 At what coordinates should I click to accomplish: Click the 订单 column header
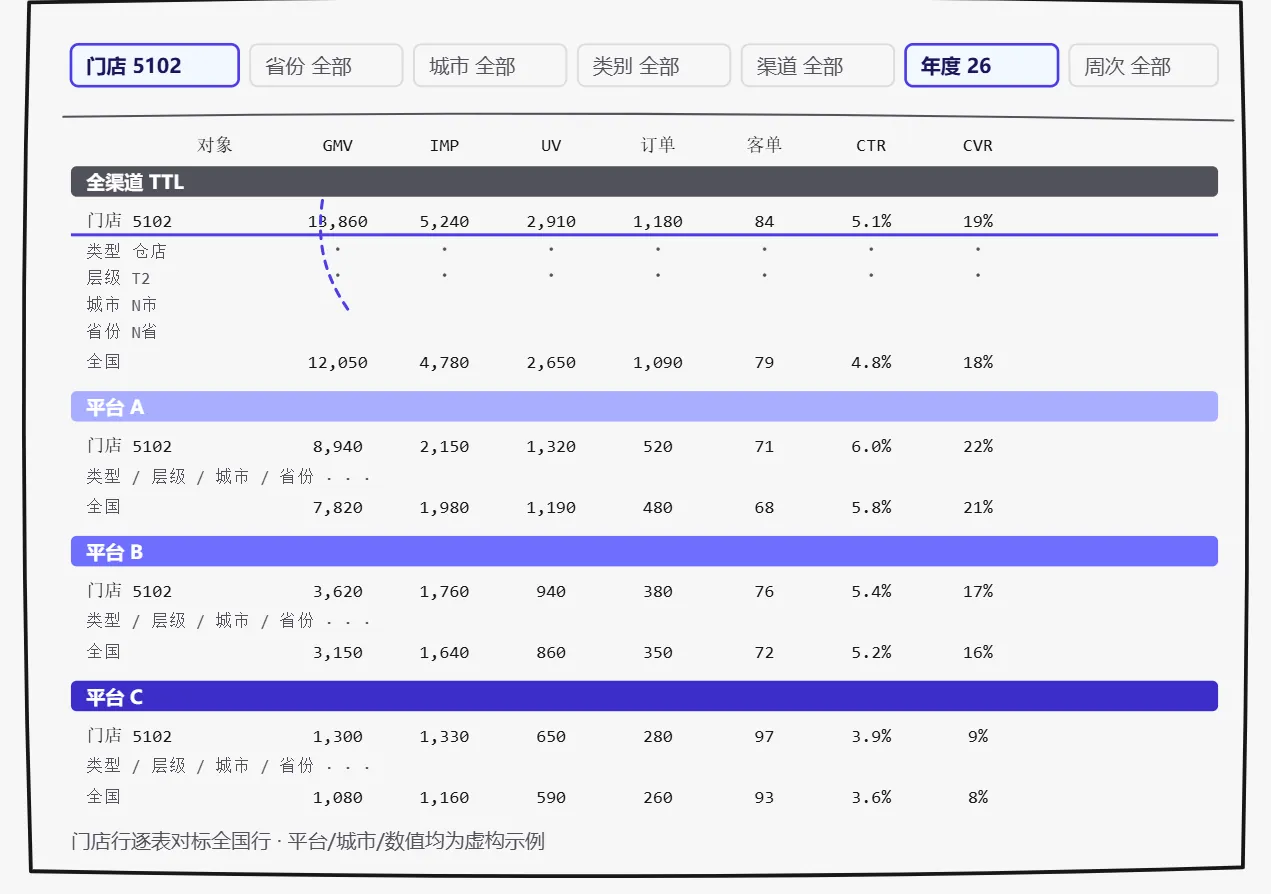[658, 146]
